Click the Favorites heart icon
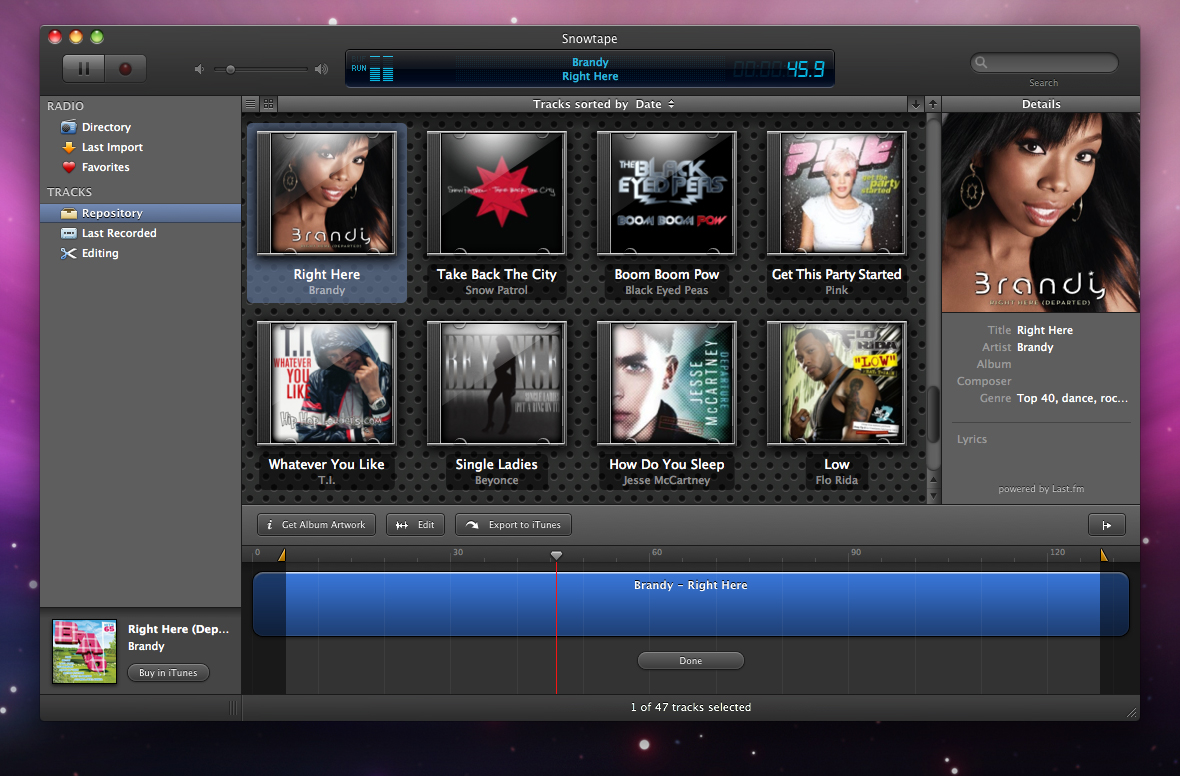Image resolution: width=1180 pixels, height=776 pixels. pos(68,167)
